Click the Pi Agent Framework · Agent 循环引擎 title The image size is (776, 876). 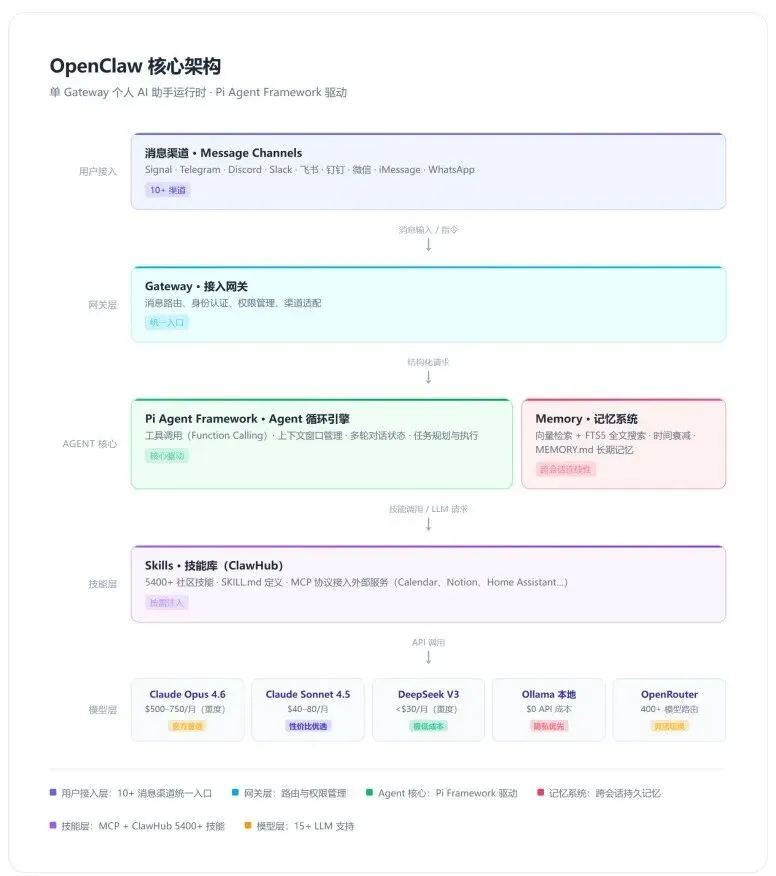point(247,419)
